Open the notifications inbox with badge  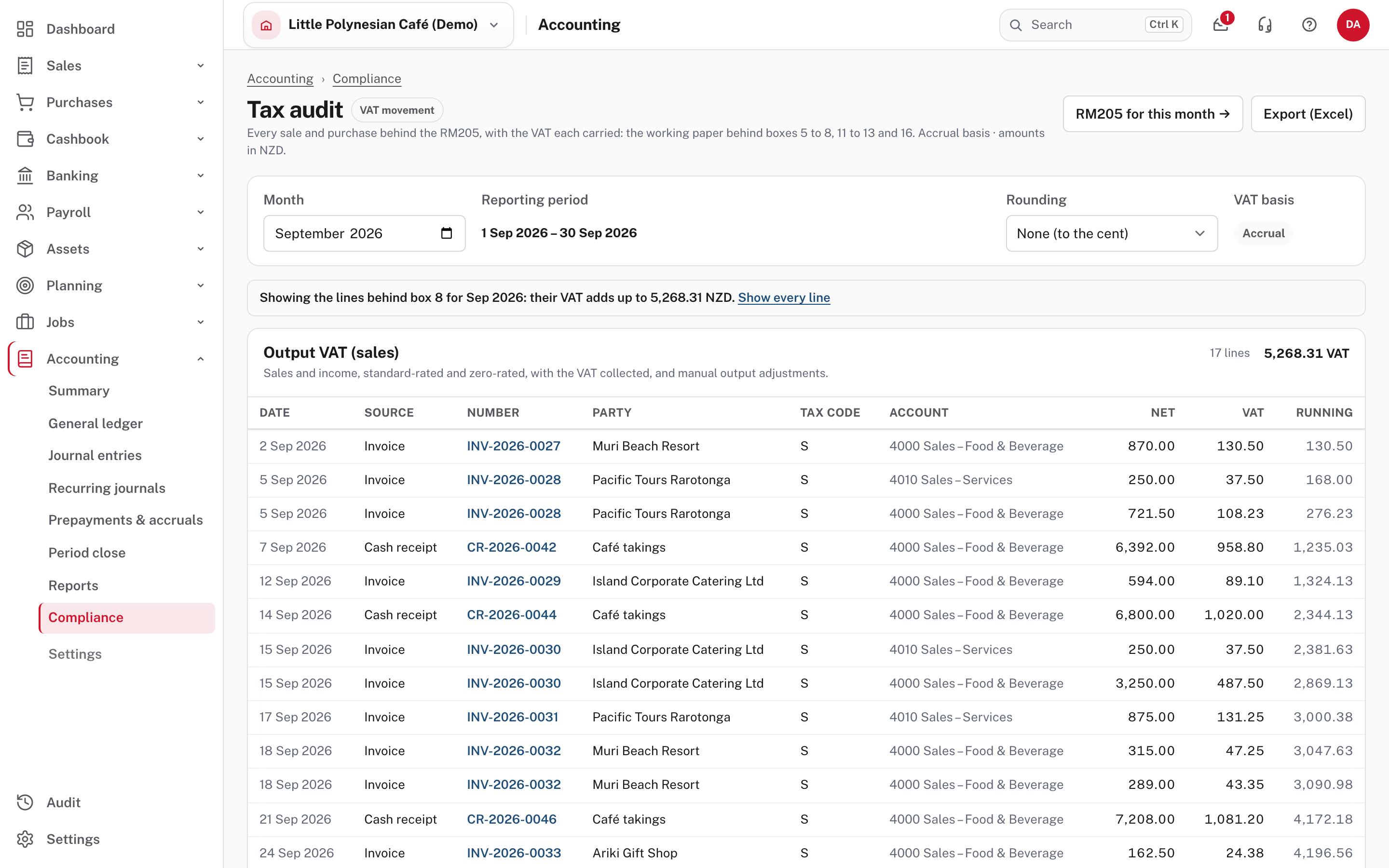pos(1221,25)
